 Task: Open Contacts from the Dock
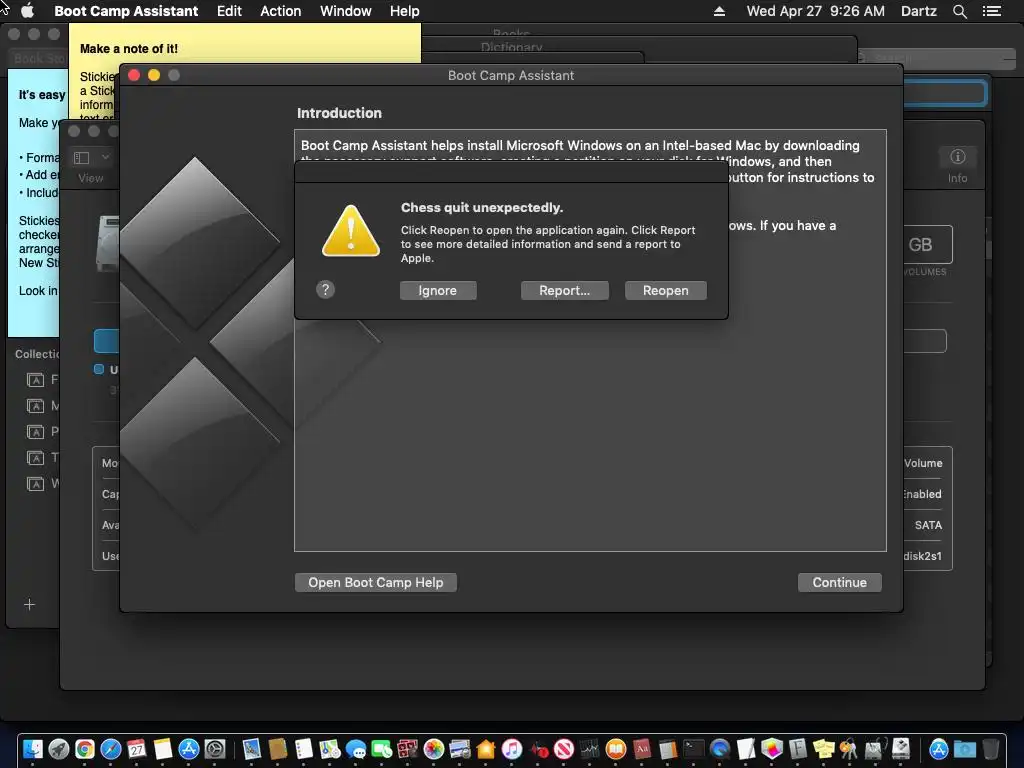tap(278, 748)
